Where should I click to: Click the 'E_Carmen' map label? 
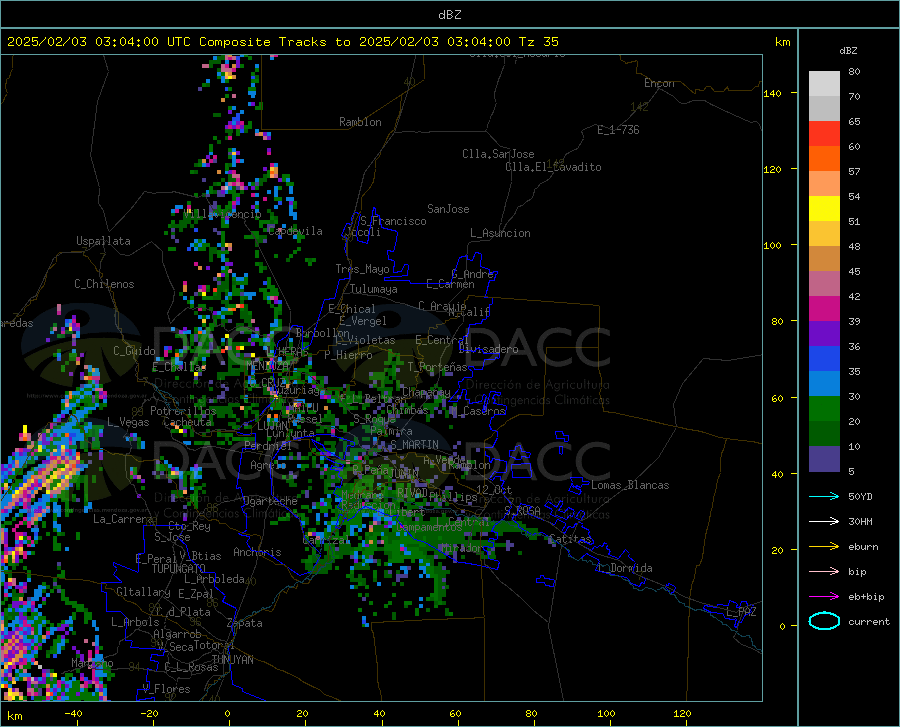tap(450, 284)
